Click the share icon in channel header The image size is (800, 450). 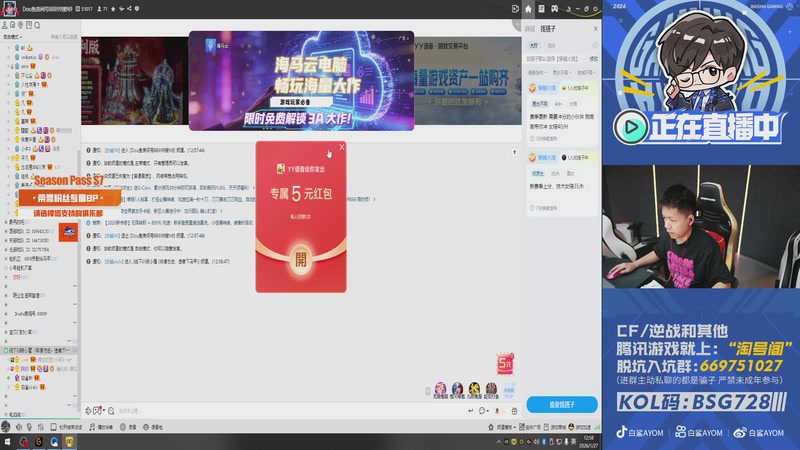pos(129,9)
